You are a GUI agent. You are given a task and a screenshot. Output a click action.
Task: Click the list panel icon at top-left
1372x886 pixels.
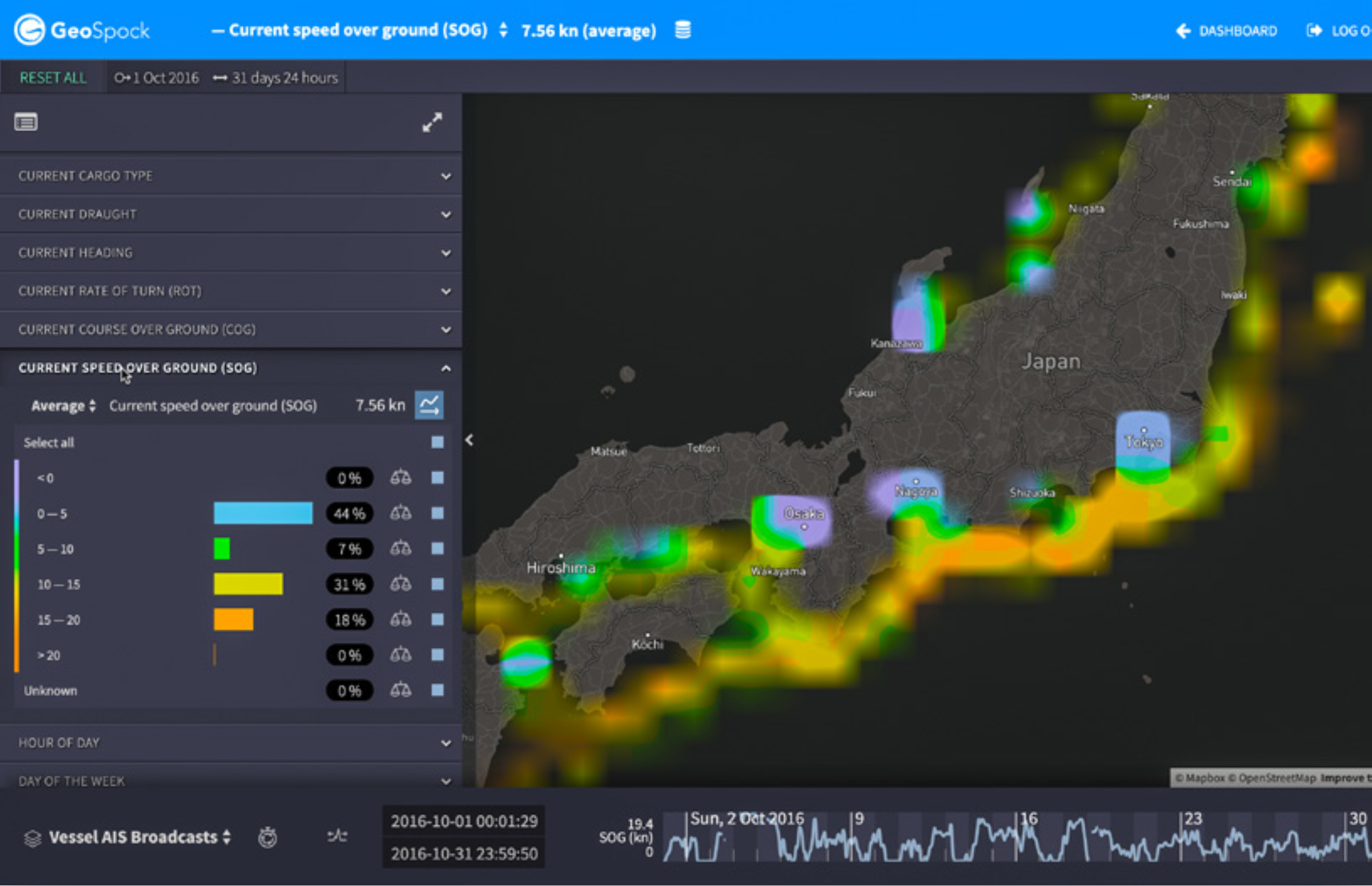coord(26,122)
